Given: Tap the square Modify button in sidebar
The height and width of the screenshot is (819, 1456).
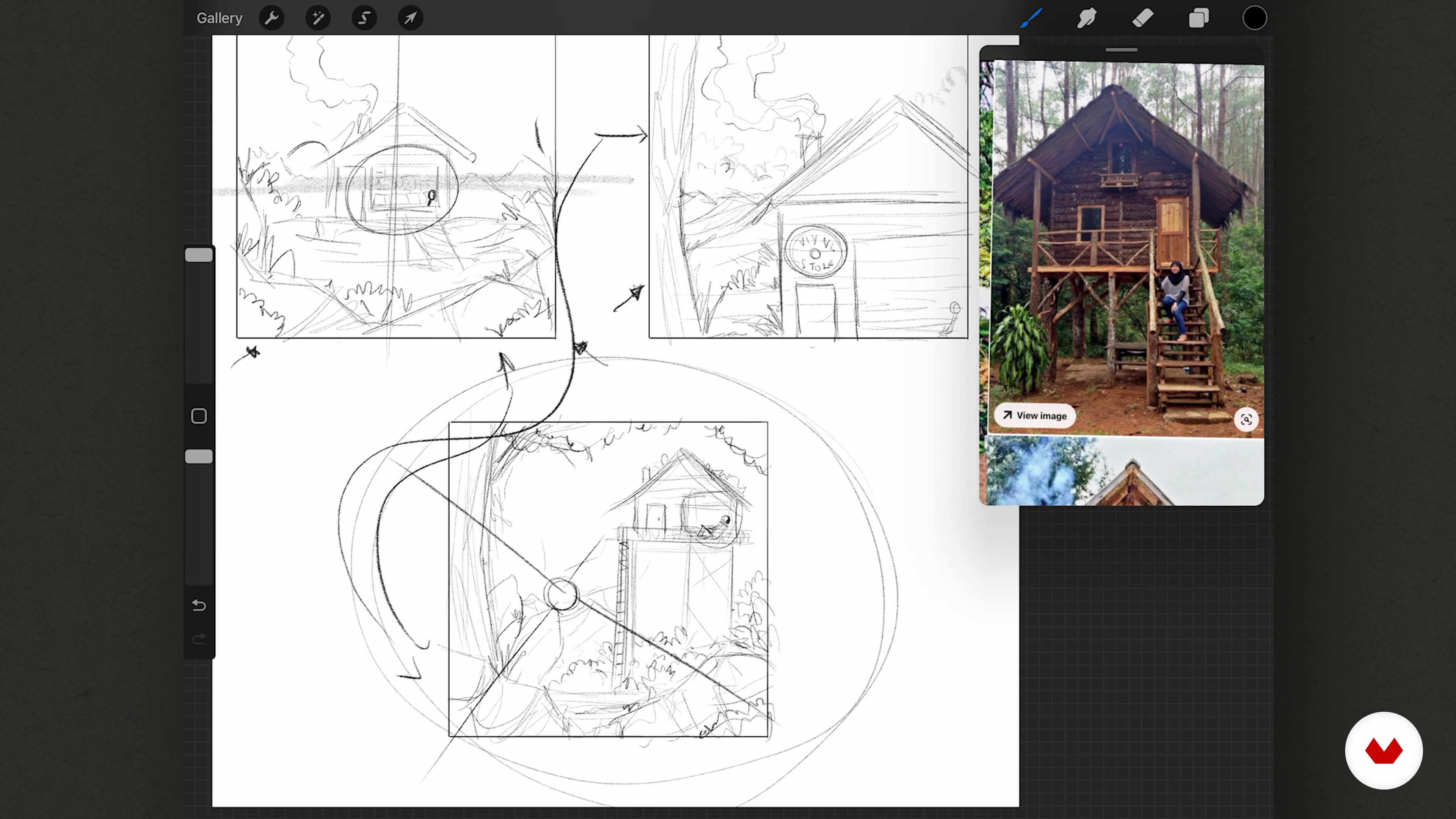Looking at the screenshot, I should pos(199,417).
